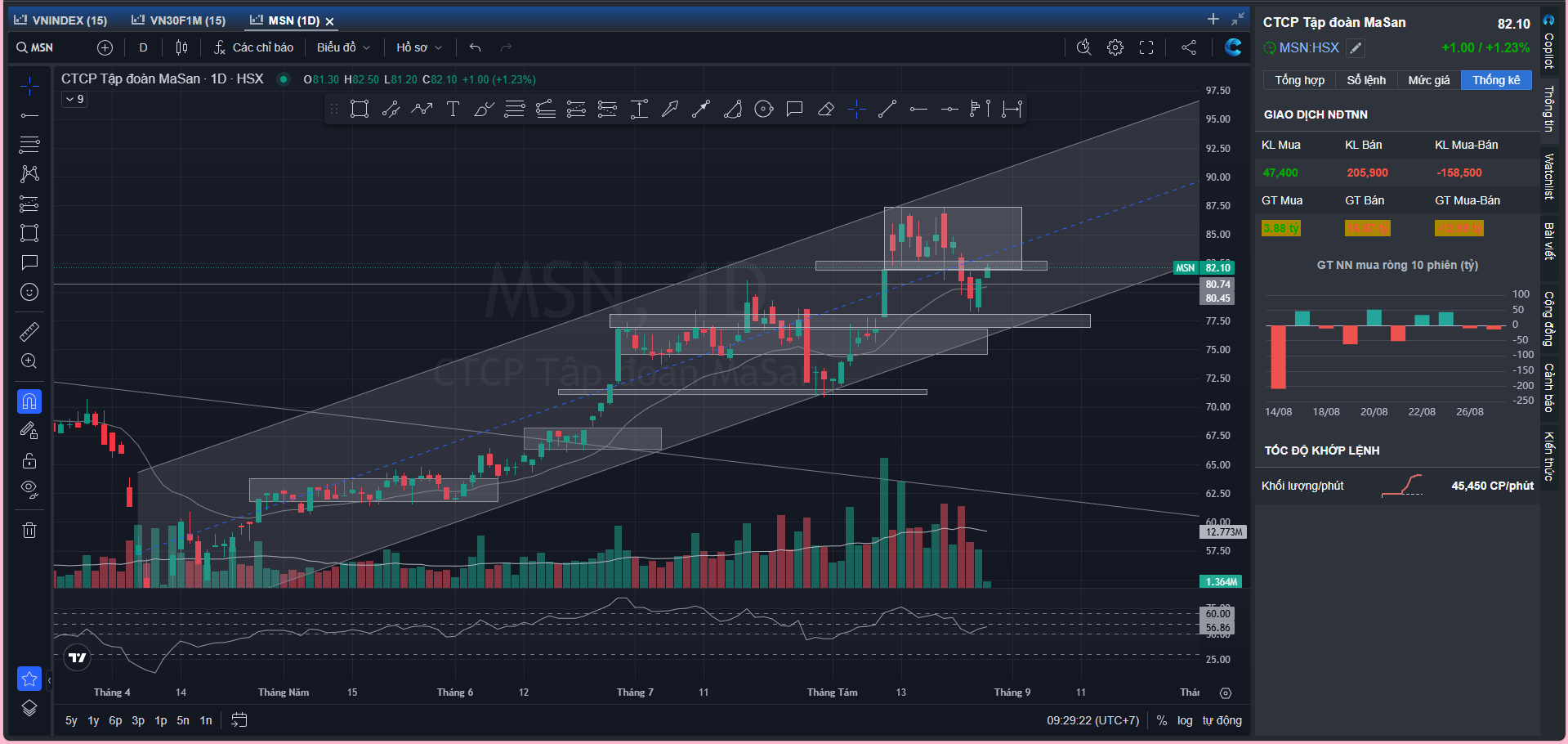
Task: Toggle stay in drawing mode pencil-lock
Action: (x=29, y=431)
